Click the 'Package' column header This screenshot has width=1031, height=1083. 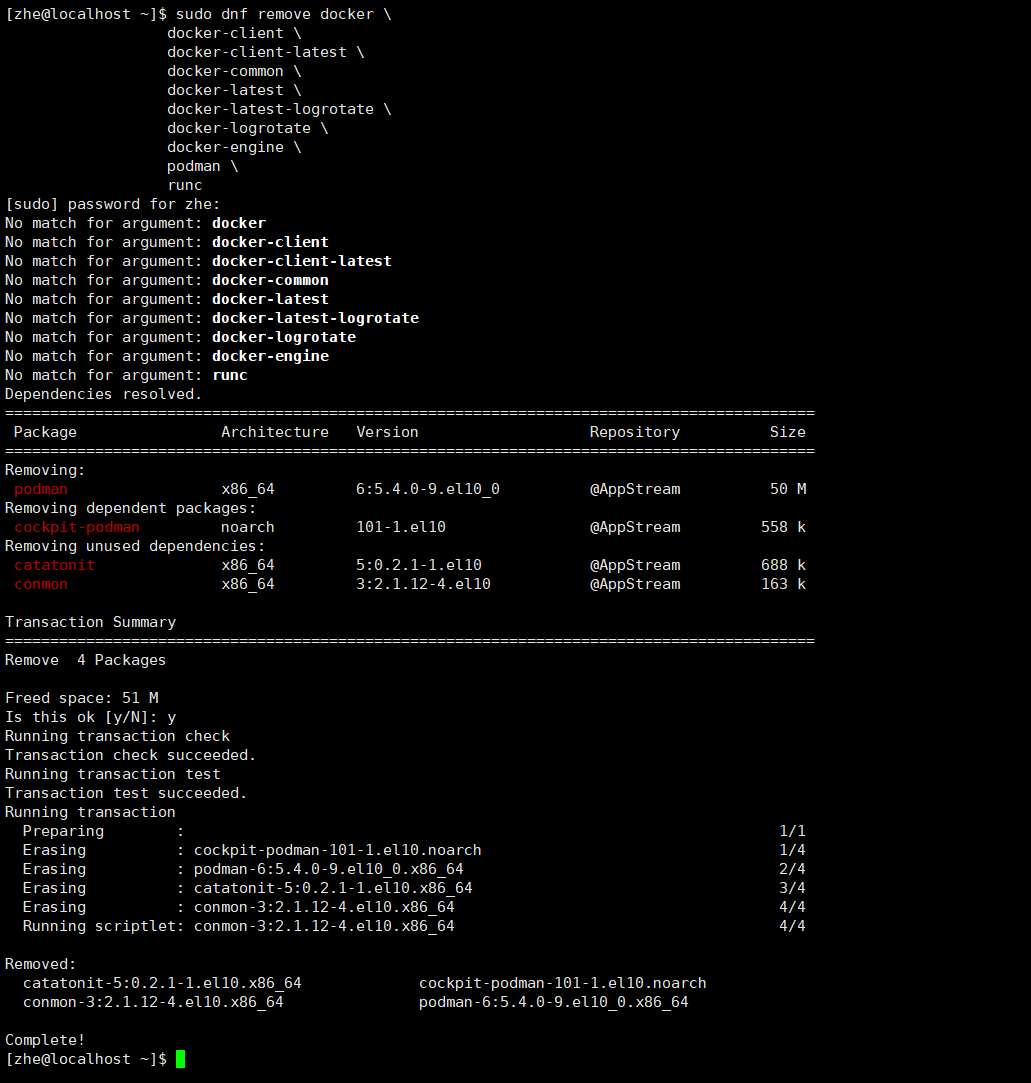45,432
